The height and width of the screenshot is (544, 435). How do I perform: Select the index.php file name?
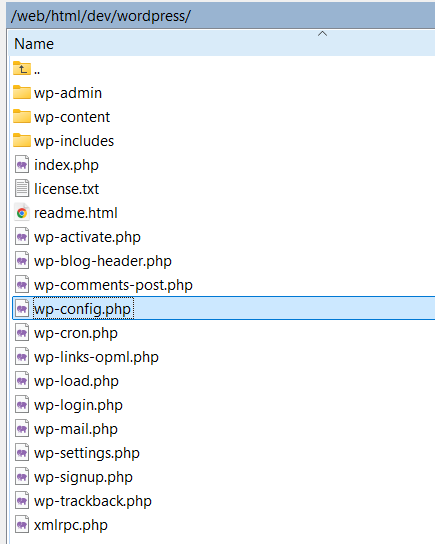[66, 165]
